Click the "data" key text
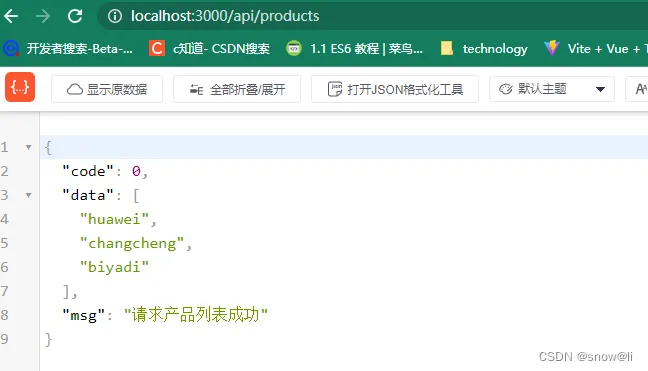 coord(88,195)
